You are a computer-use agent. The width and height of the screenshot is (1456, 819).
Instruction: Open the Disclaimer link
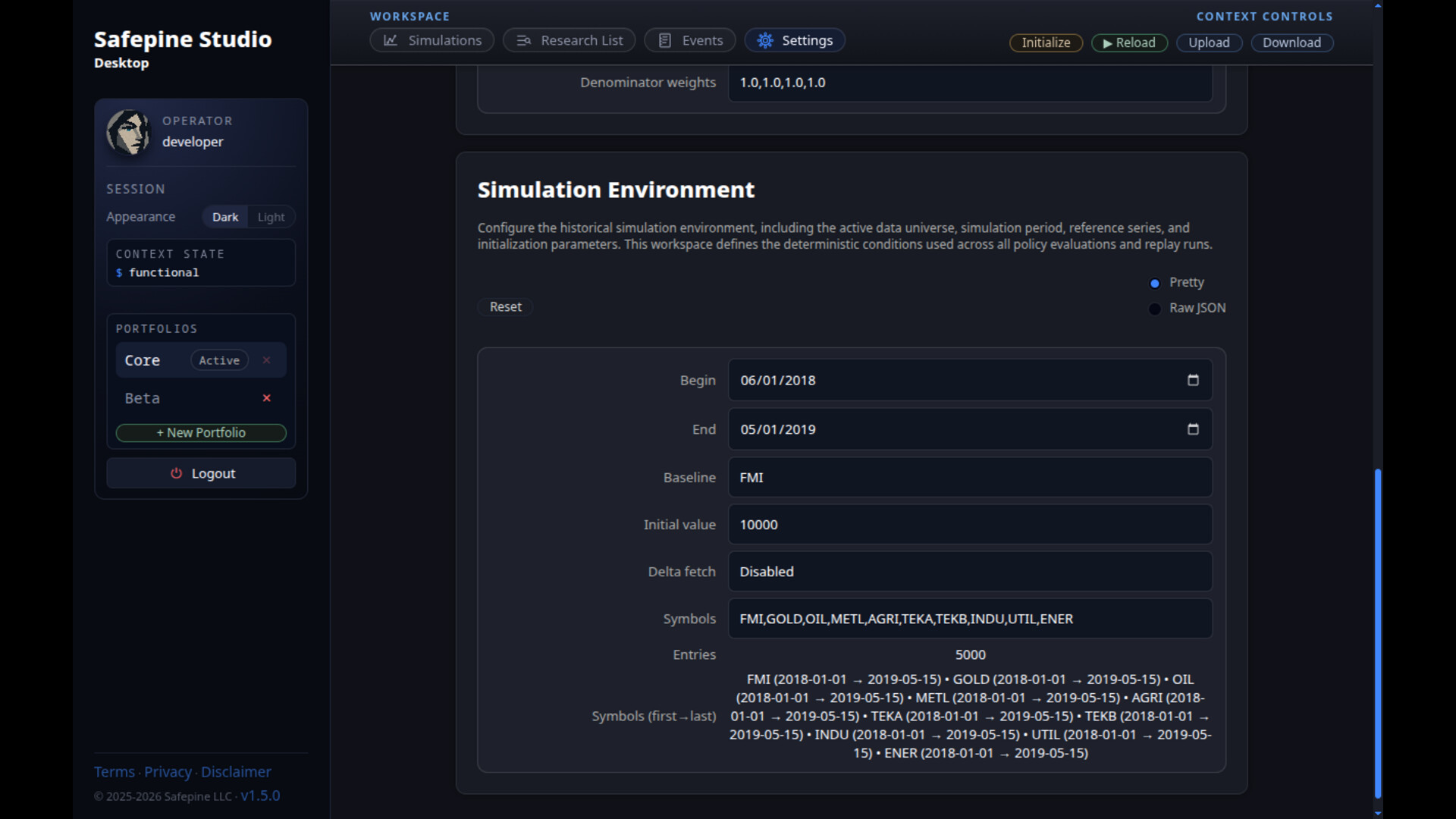pyautogui.click(x=236, y=772)
